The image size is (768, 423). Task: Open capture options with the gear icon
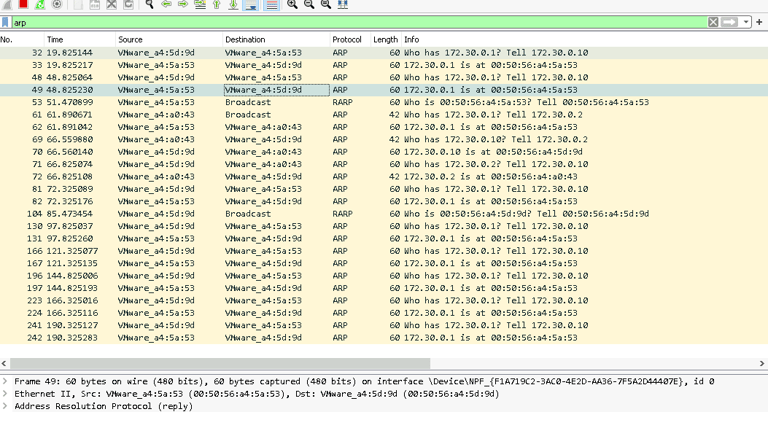[x=57, y=4]
